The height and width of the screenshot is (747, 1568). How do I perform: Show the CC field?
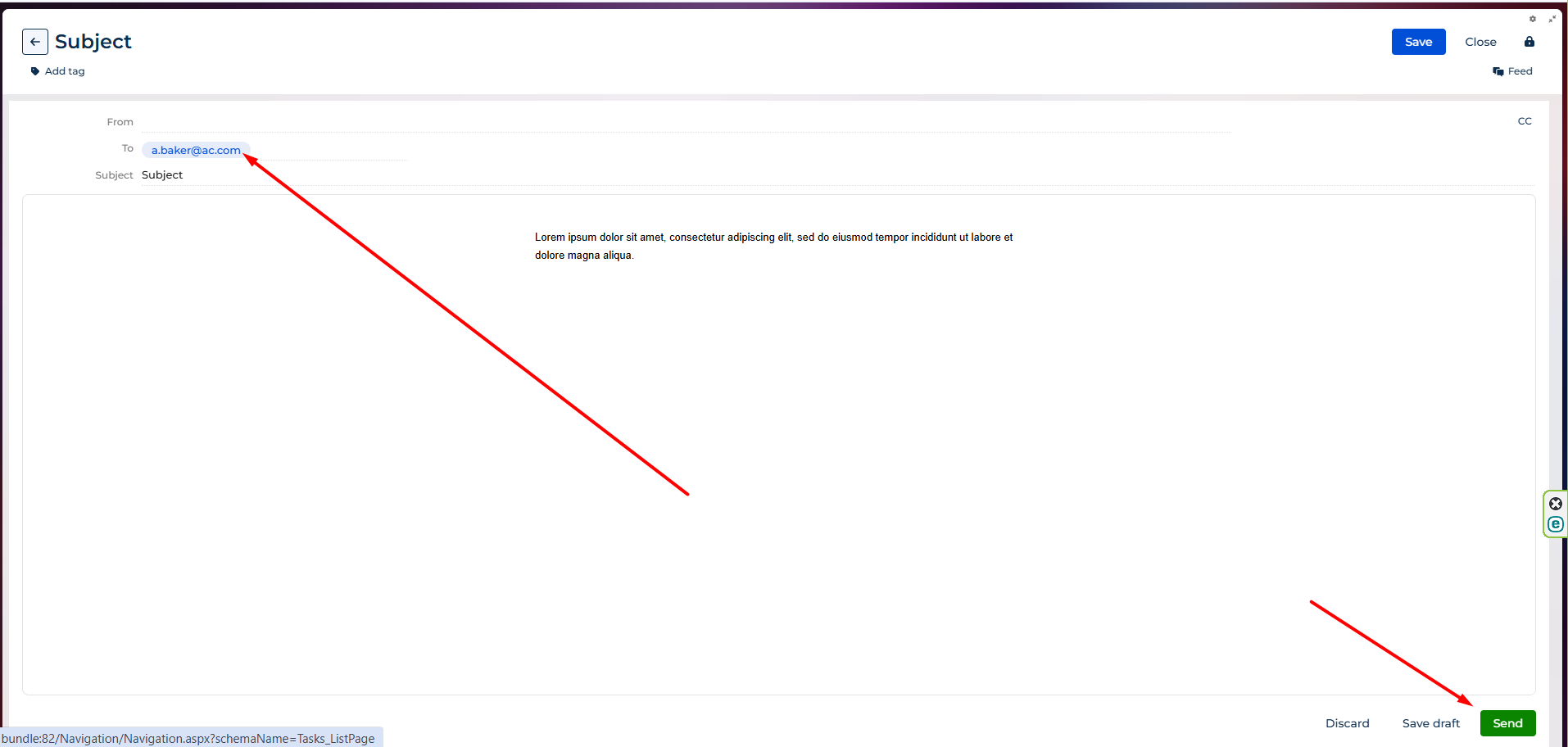click(x=1524, y=121)
